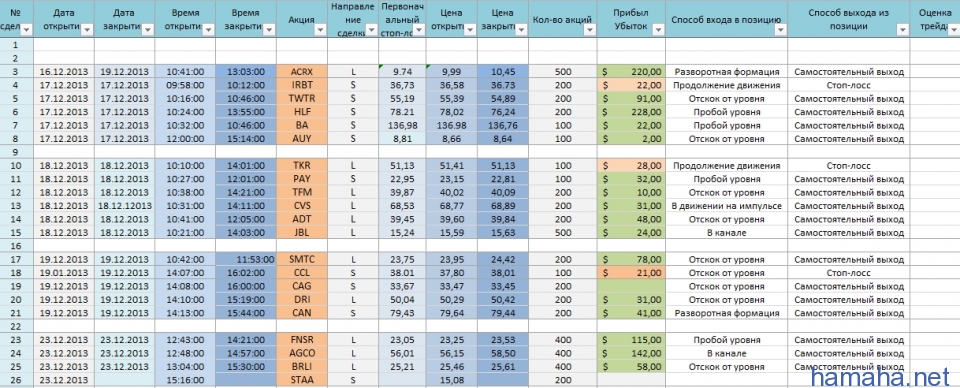Open the Цена открытия filter dropdown
The height and width of the screenshot is (388, 960).
pos(470,29)
